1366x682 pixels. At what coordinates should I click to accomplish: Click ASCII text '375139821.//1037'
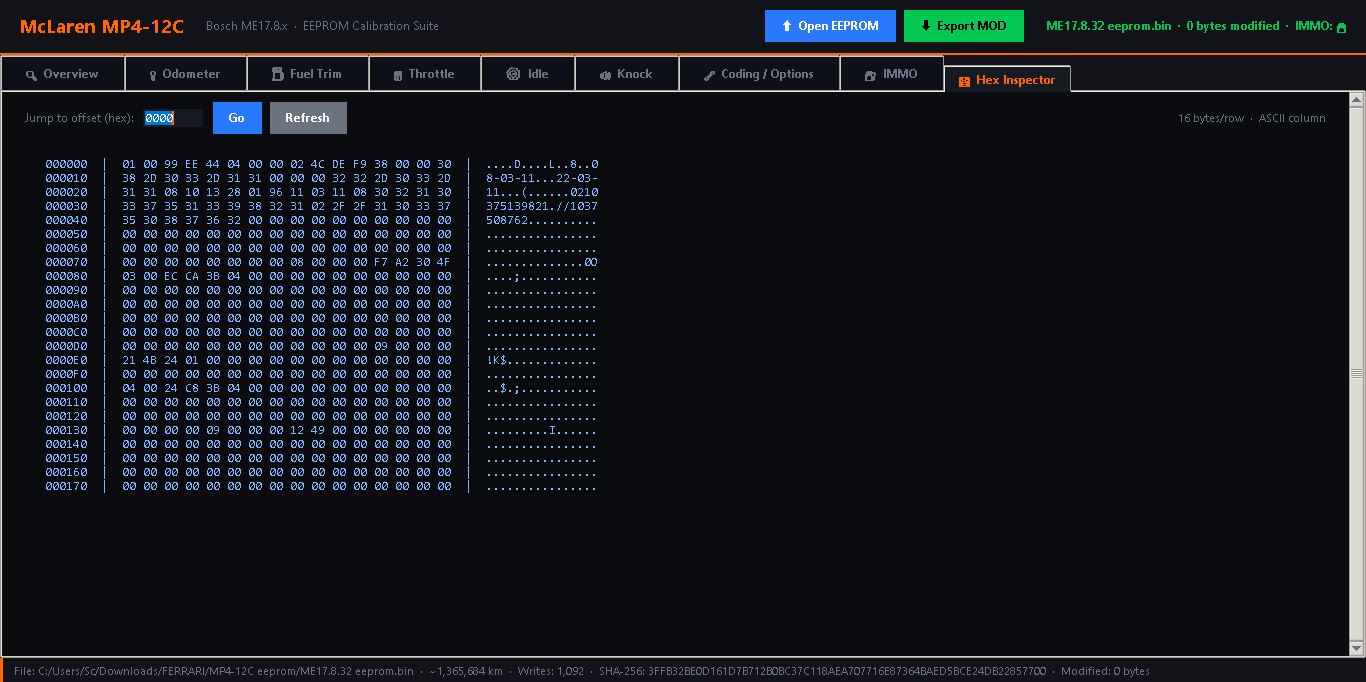click(x=542, y=206)
